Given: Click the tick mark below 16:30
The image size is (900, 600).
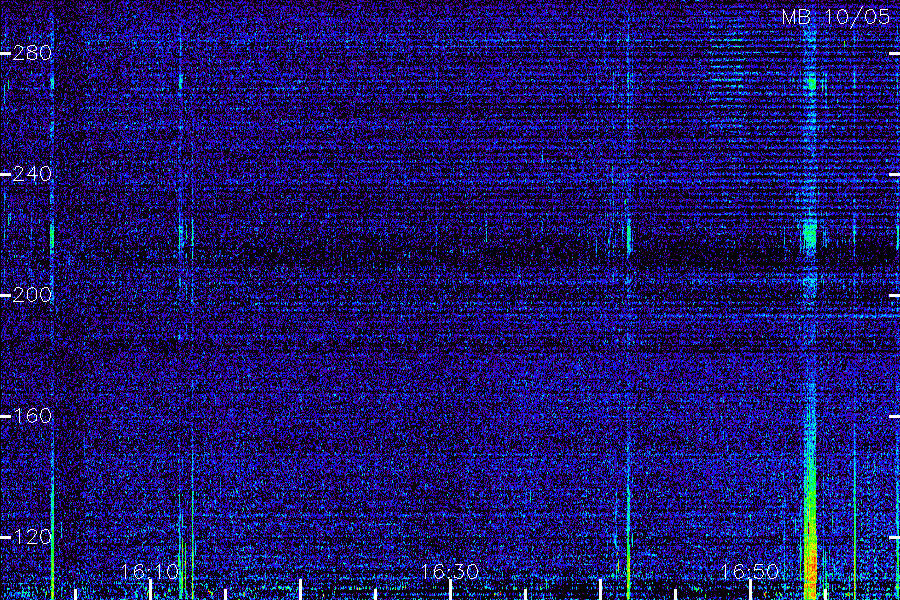Looking at the screenshot, I should tap(451, 590).
